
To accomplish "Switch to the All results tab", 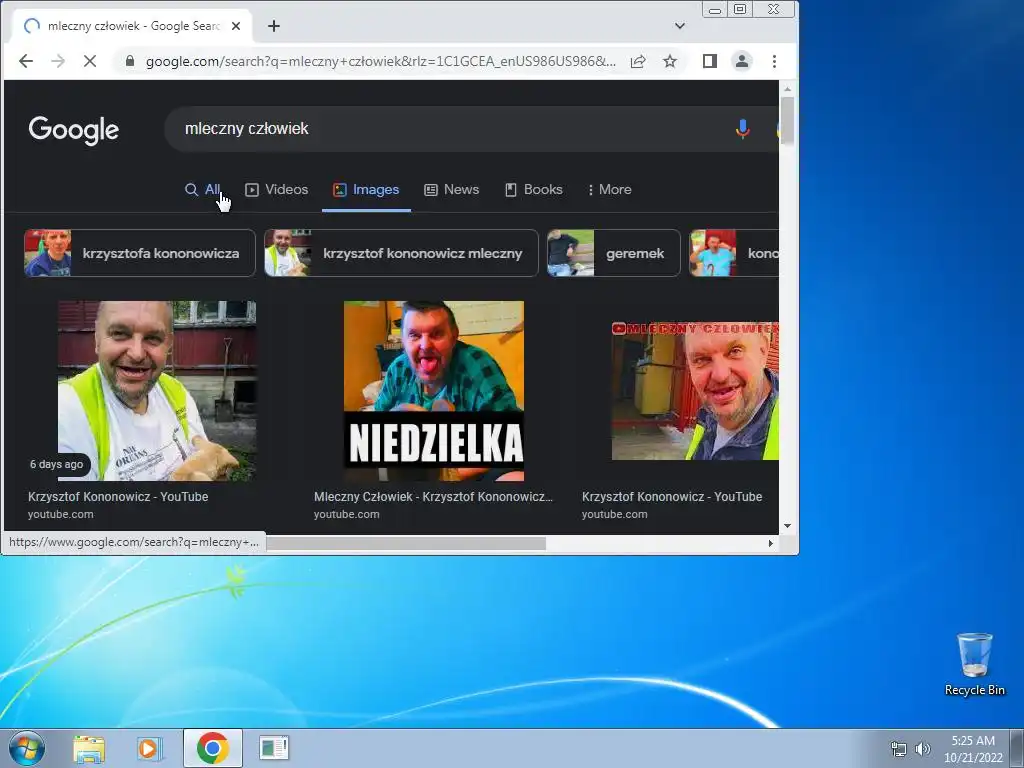I will pos(202,189).
